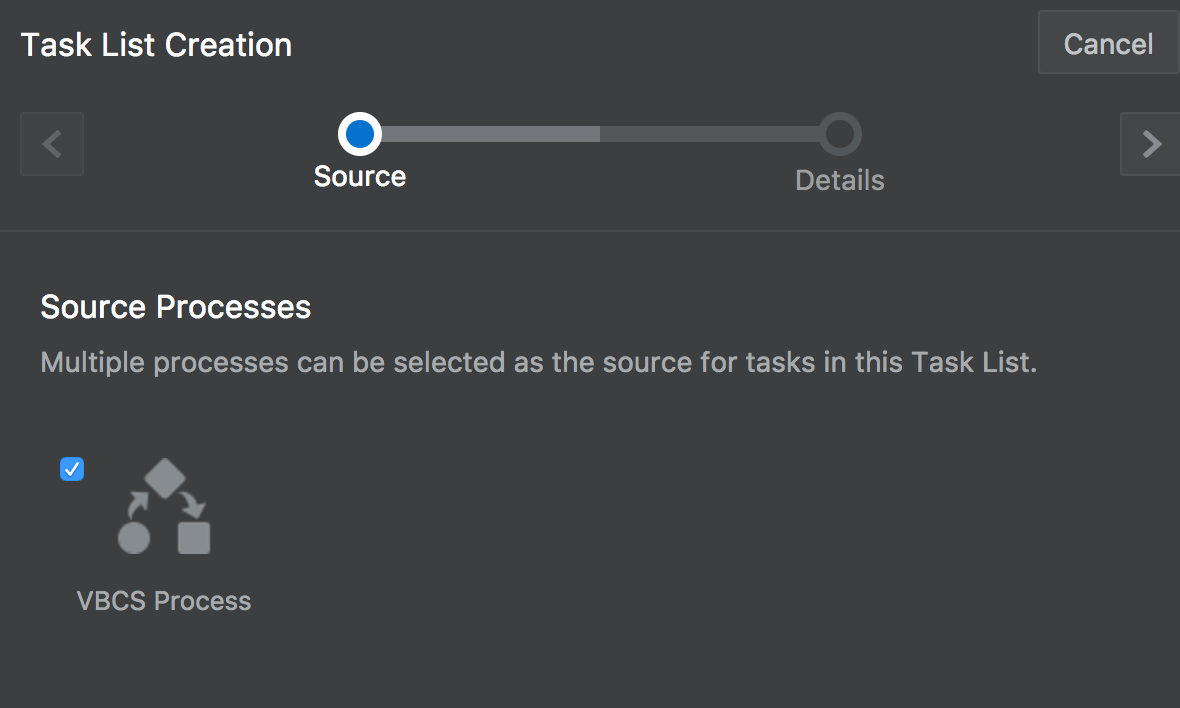Select the hollow Details step circle
Viewport: 1180px width, 708px height.
coord(840,134)
